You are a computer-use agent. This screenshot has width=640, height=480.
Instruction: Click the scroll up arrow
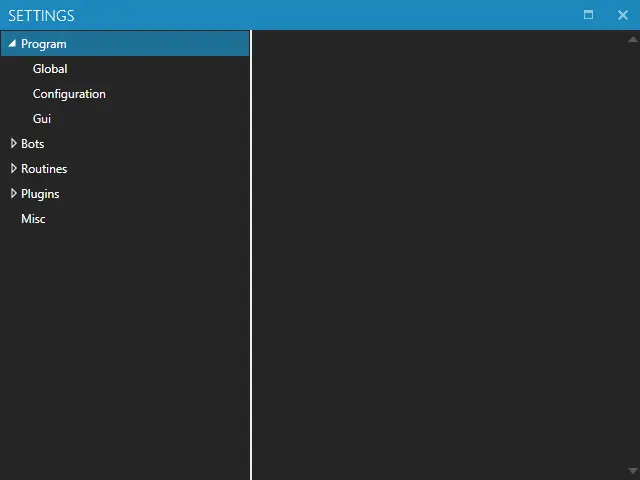(x=632, y=39)
